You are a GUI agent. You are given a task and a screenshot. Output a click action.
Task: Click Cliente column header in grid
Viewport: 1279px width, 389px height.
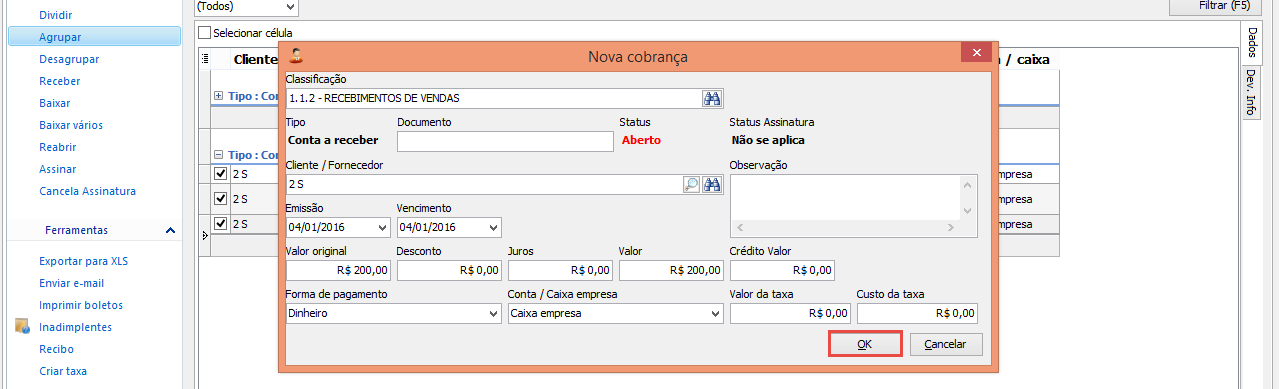255,59
